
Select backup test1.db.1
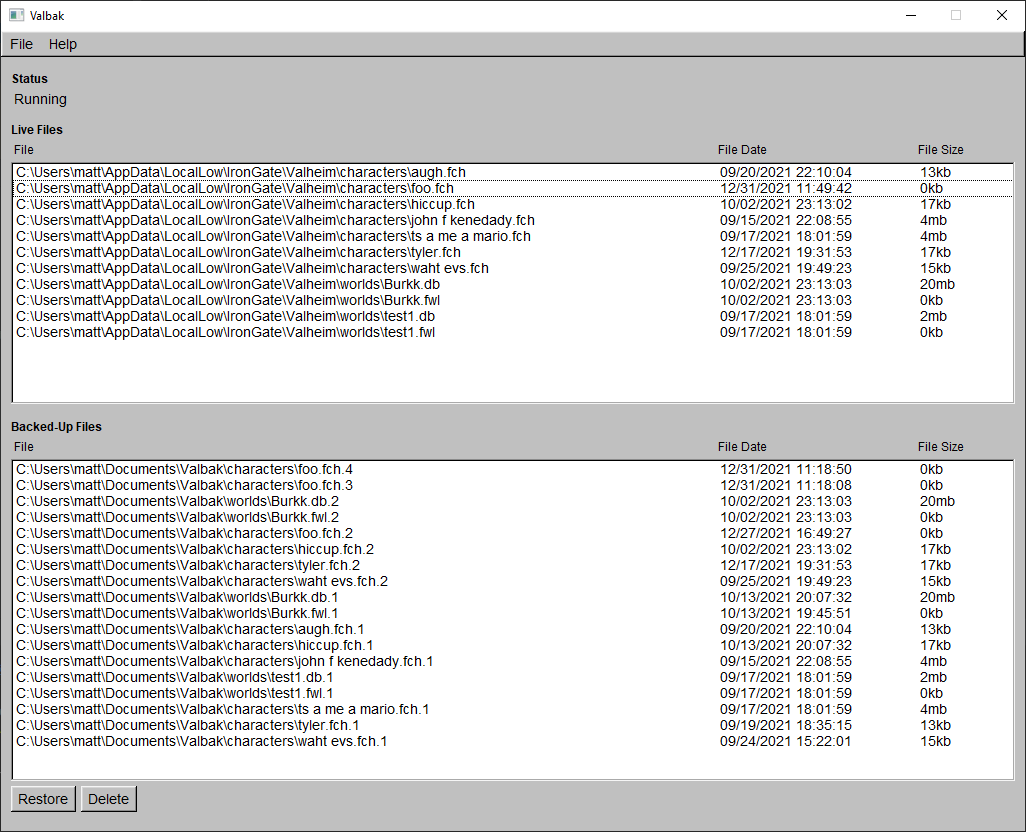(x=513, y=678)
